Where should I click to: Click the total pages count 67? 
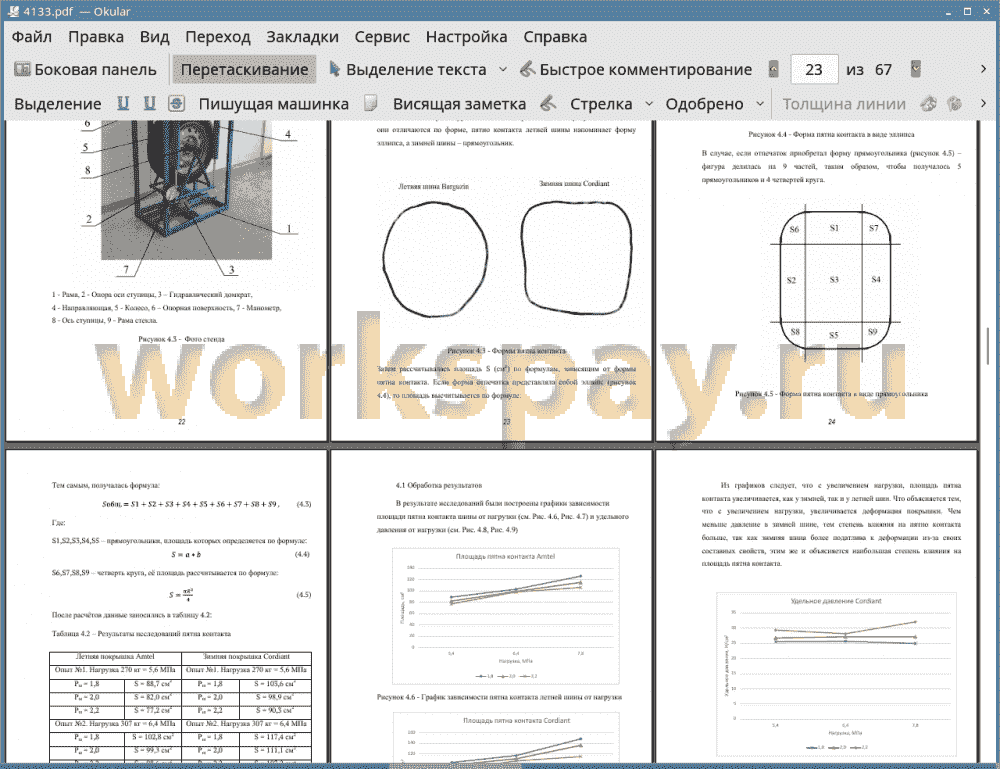(883, 70)
